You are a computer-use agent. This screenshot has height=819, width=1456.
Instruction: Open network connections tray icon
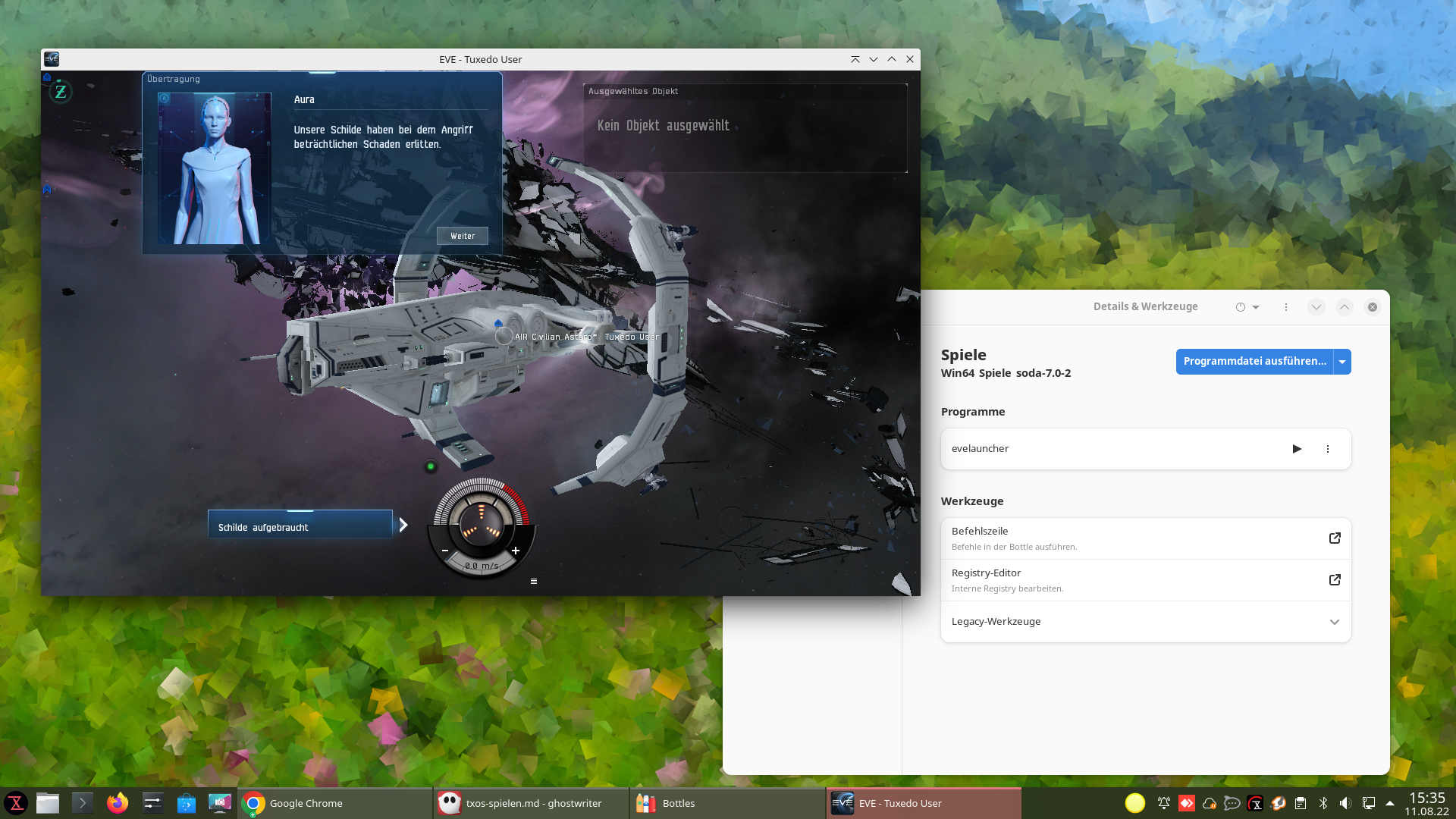[1369, 803]
